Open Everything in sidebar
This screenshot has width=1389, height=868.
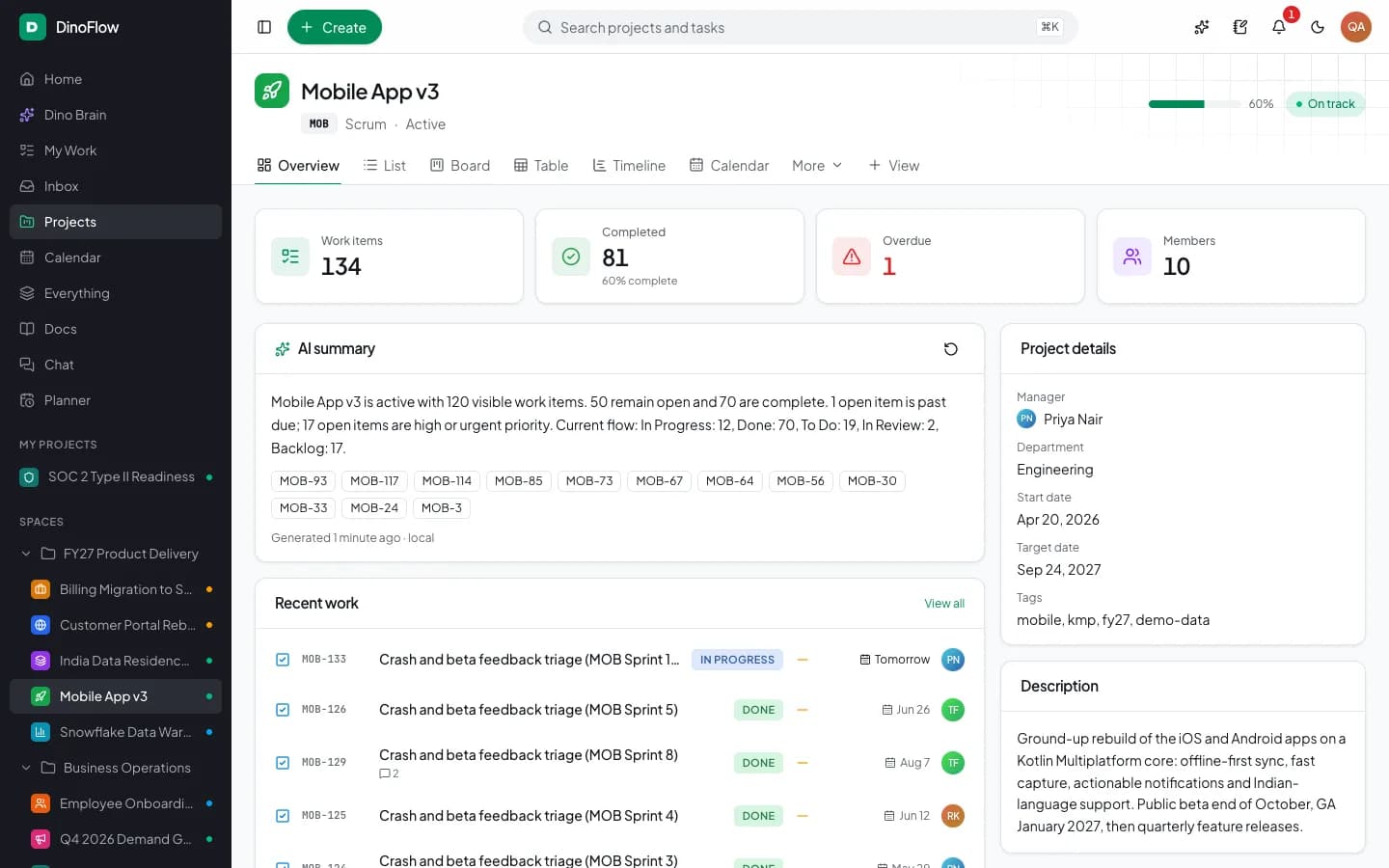116,293
